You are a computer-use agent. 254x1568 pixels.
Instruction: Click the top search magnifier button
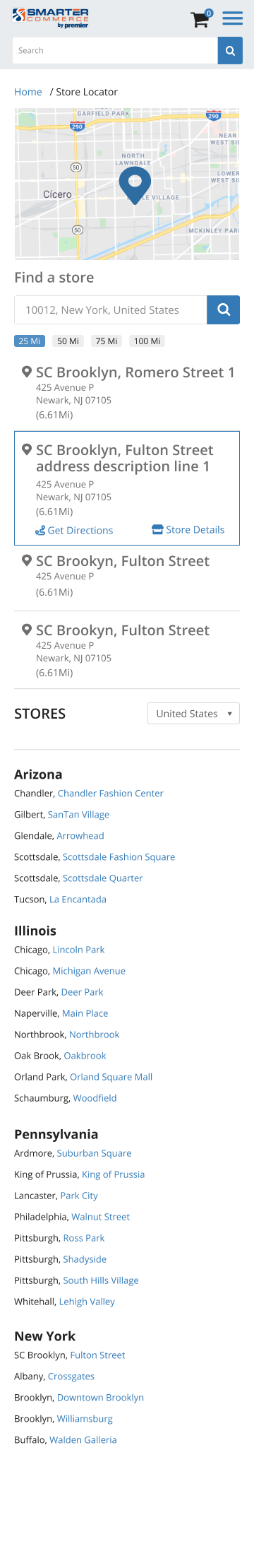click(x=230, y=51)
